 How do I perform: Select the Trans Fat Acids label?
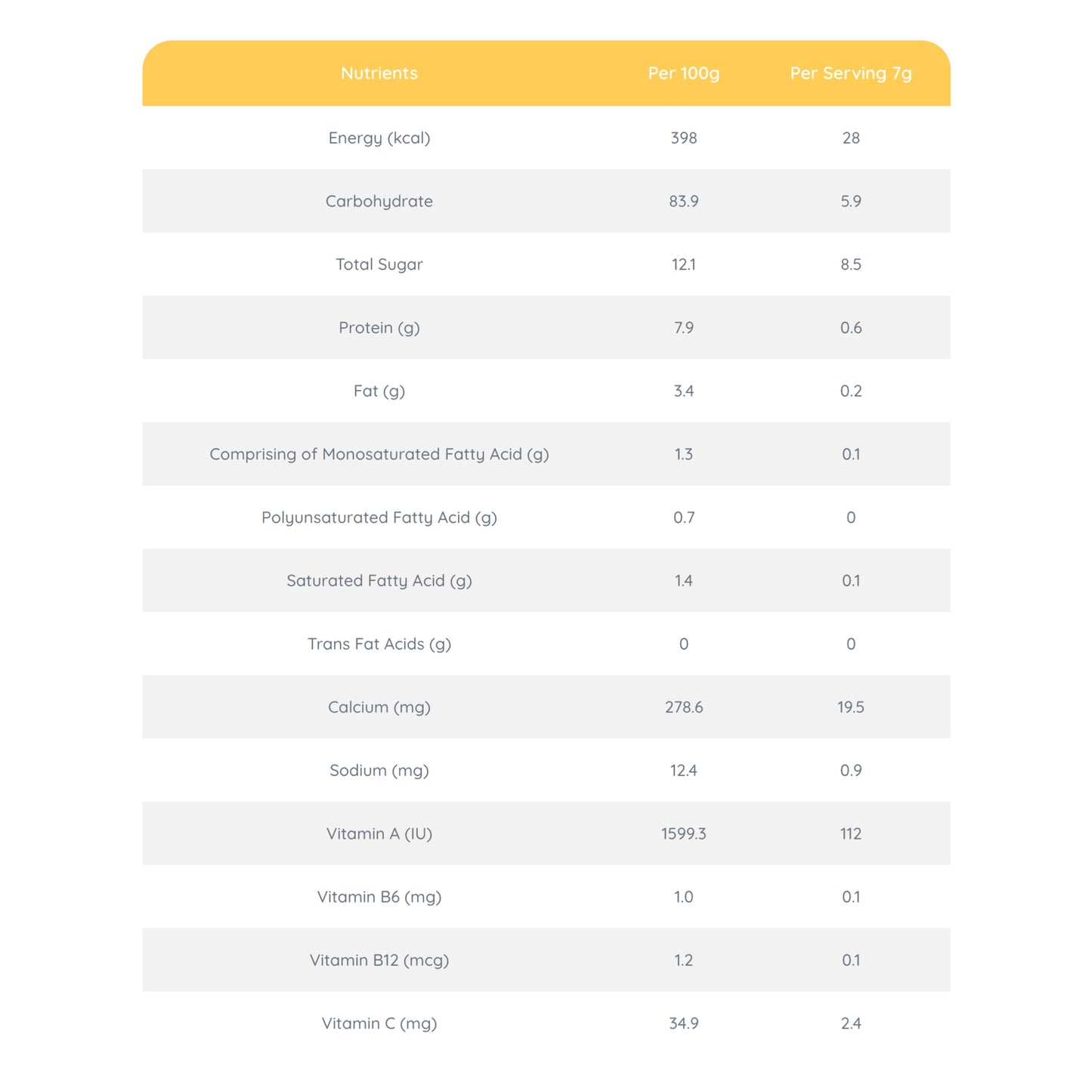click(x=379, y=644)
